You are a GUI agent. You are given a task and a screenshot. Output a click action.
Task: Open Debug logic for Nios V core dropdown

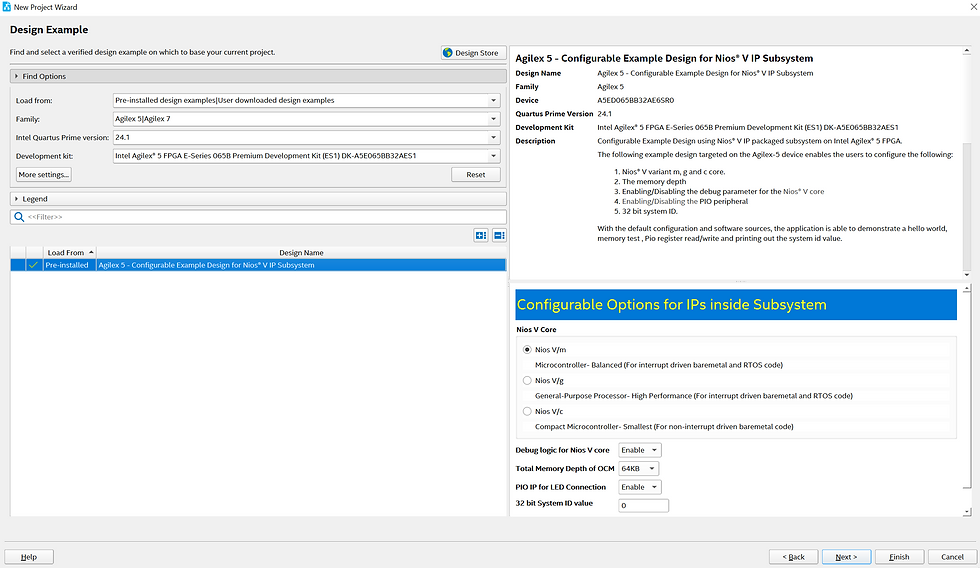click(x=639, y=450)
